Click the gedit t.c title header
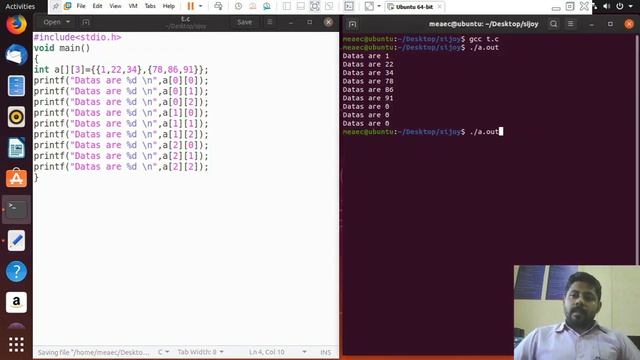The width and height of the screenshot is (640, 360). (186, 22)
